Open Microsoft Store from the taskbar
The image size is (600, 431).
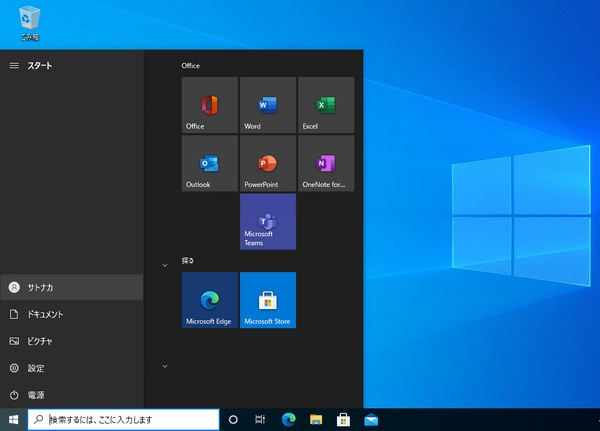343,420
